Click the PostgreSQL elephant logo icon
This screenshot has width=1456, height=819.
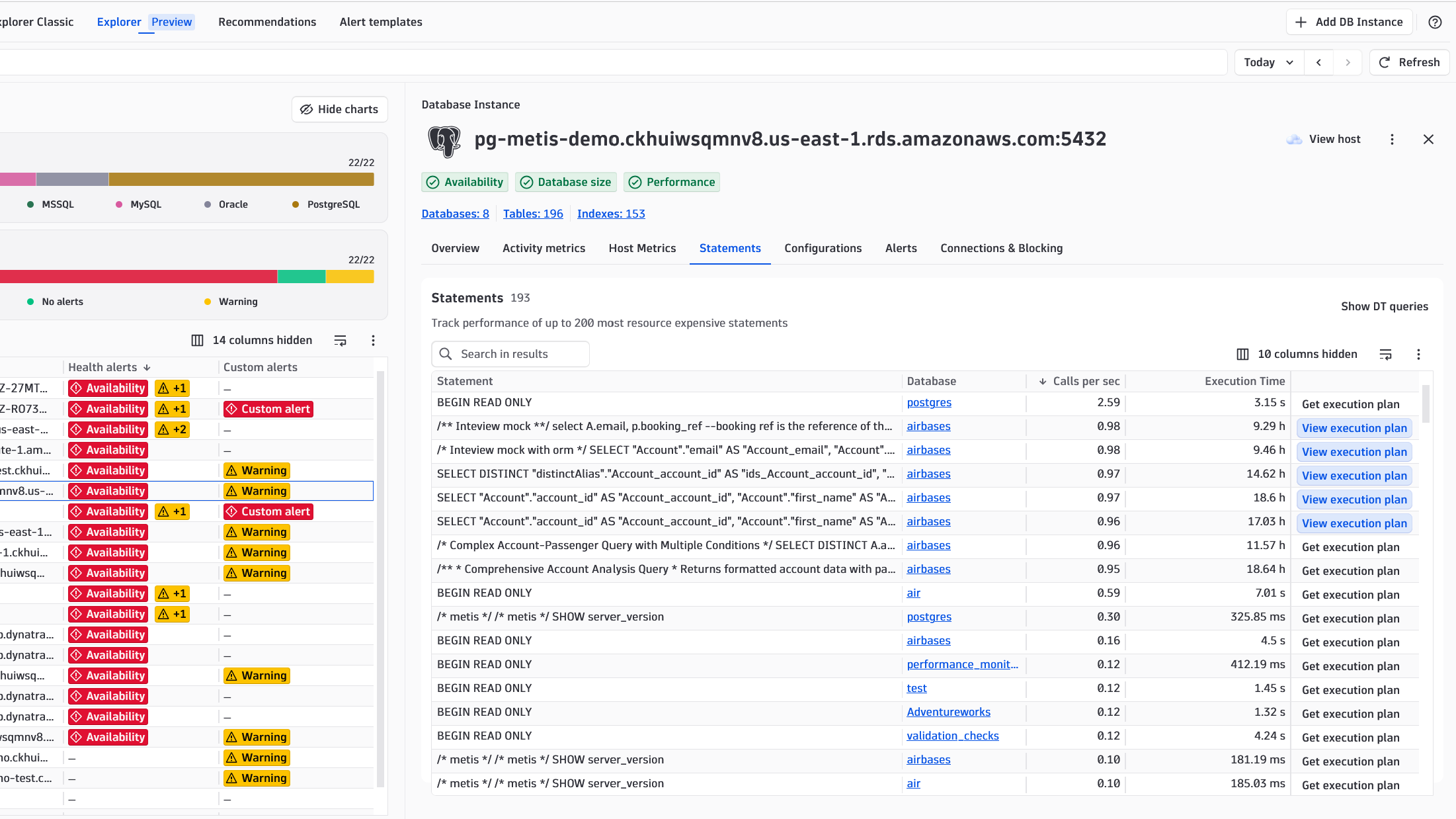[x=444, y=140]
